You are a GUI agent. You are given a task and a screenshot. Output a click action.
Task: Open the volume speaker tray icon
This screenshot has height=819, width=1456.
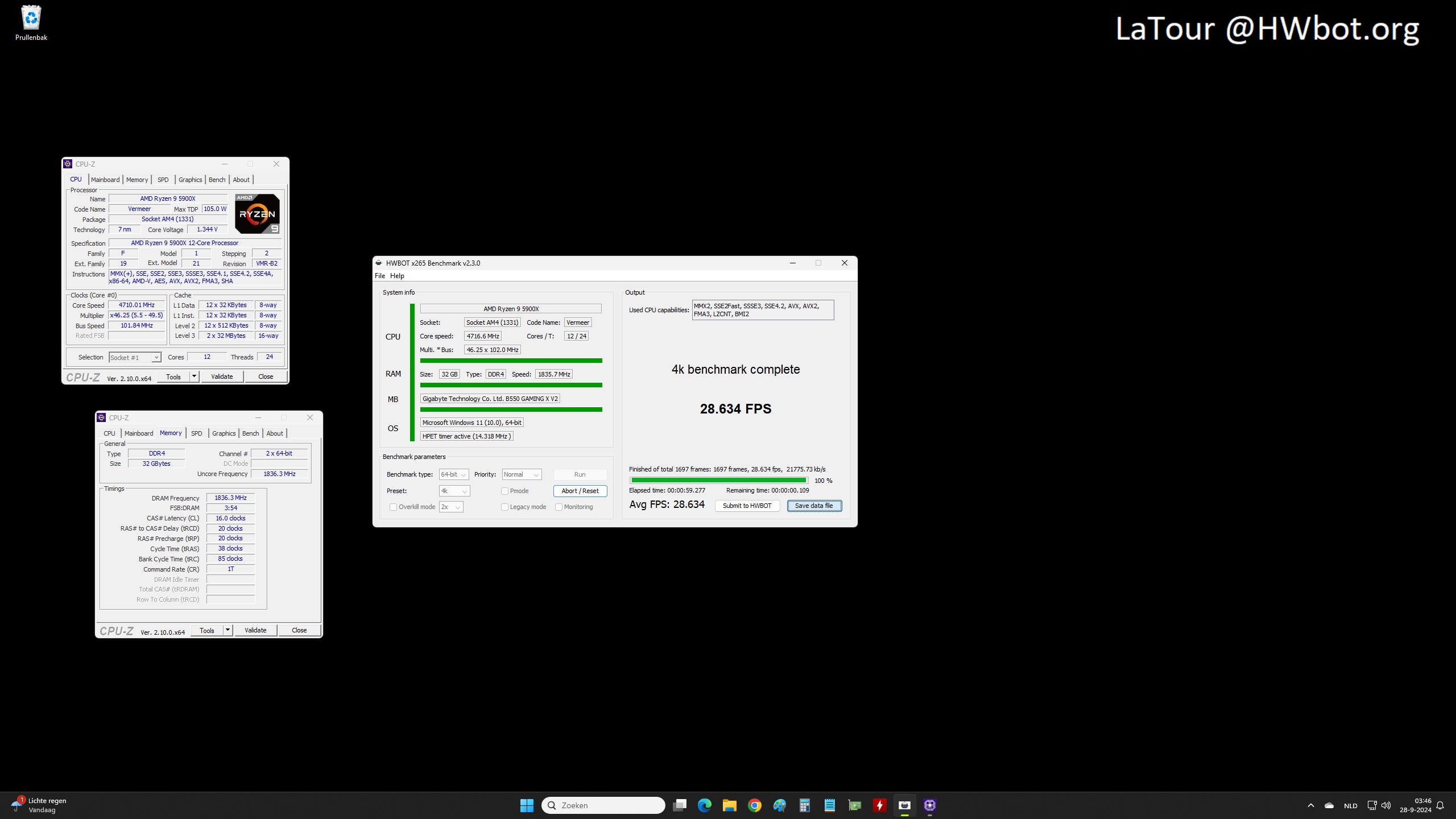(1386, 805)
